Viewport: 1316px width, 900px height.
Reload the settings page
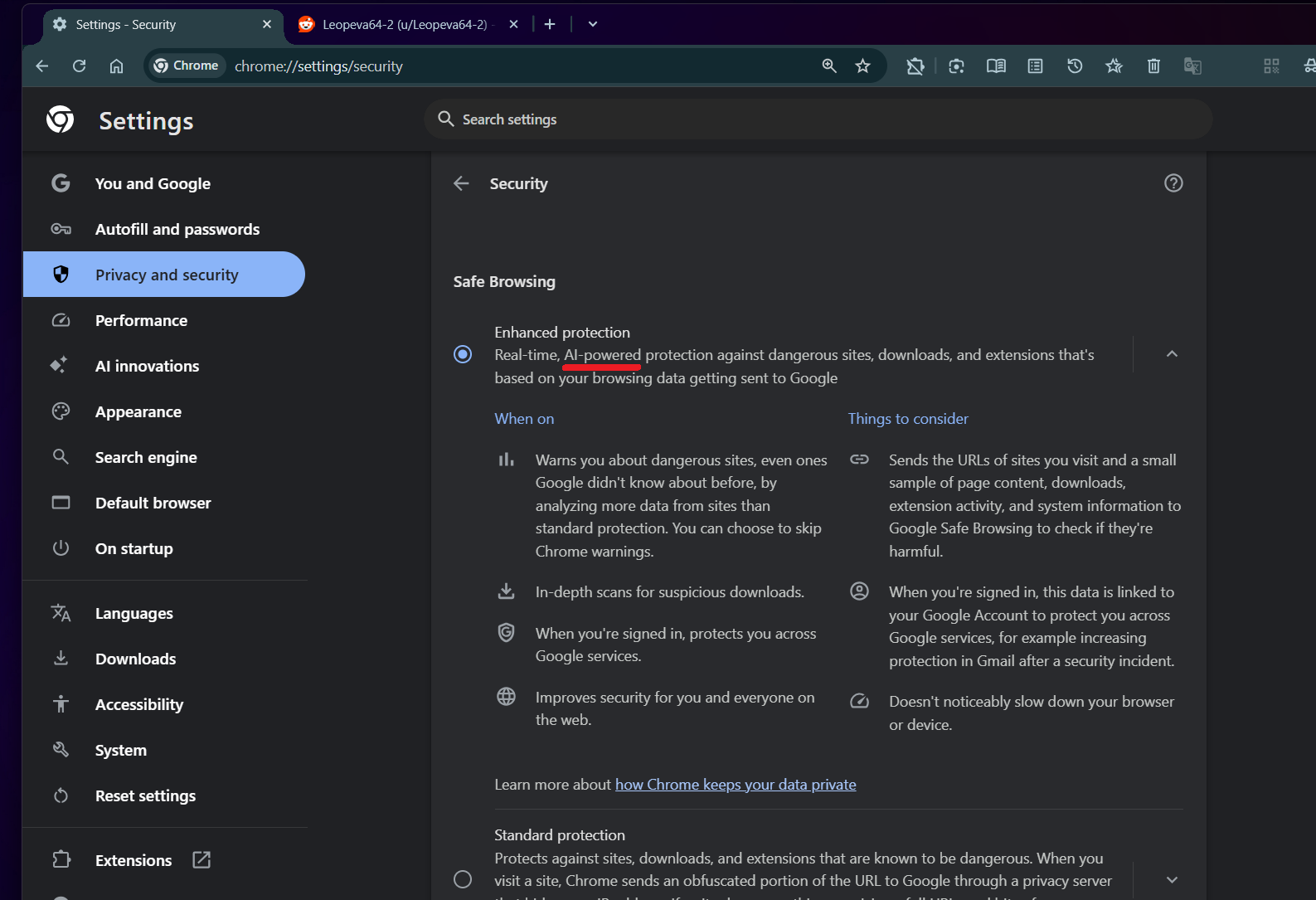click(80, 66)
